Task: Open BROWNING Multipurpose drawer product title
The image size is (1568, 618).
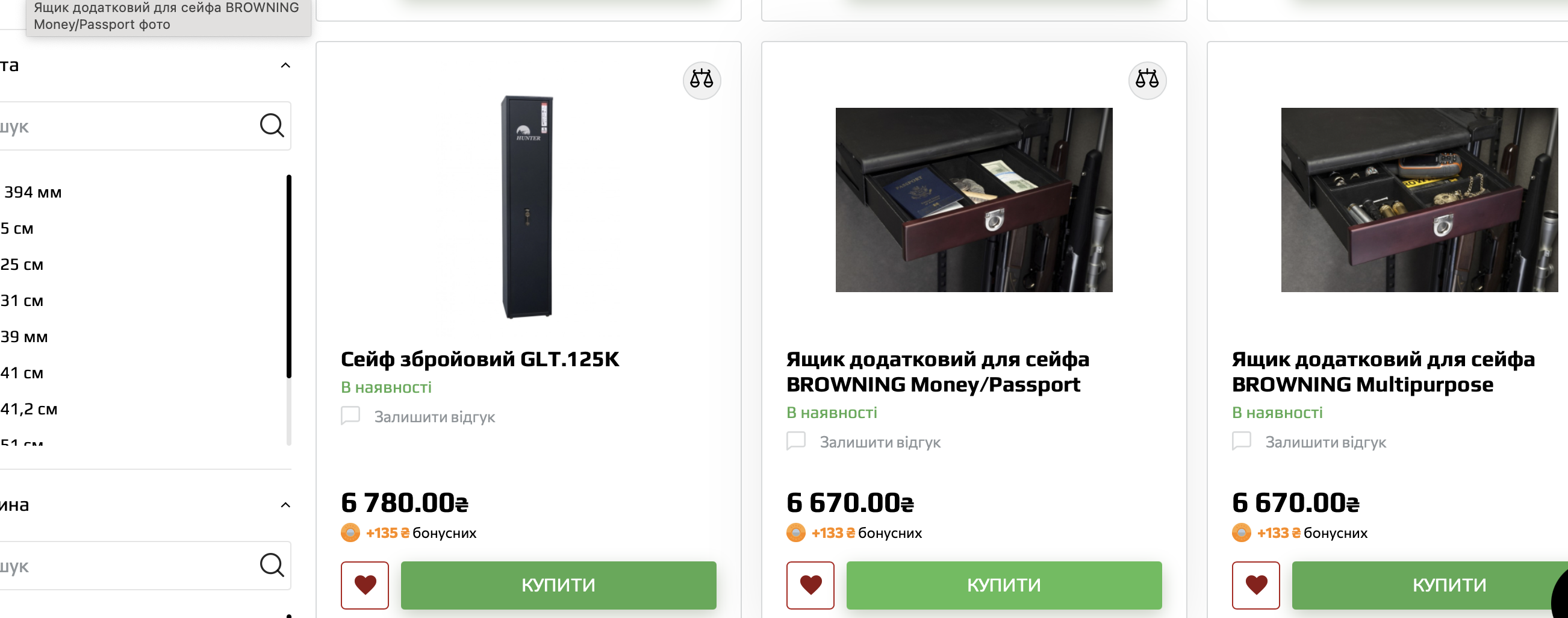Action: [1383, 372]
